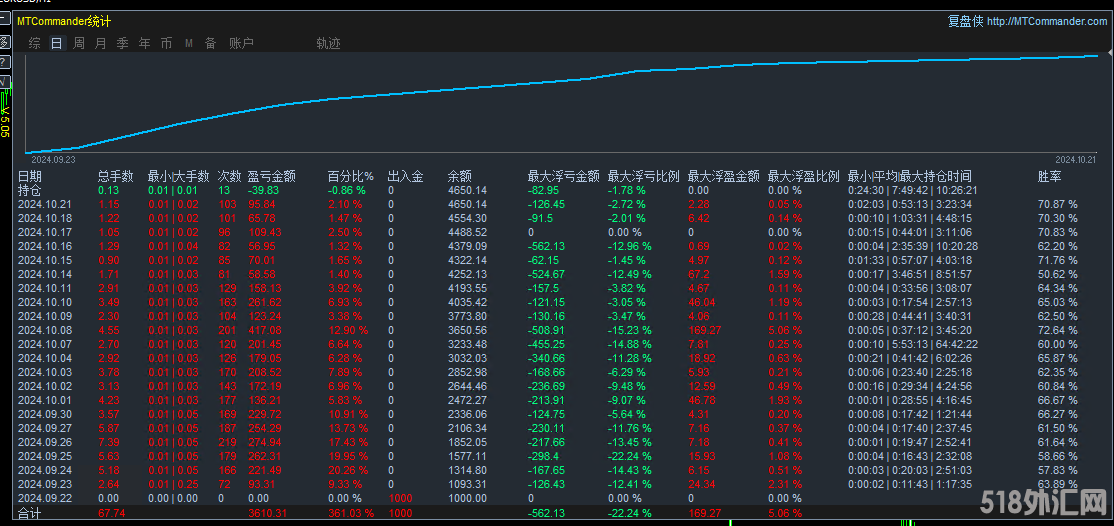Open the http://MTCommander.com link
Screen dimensions: 1114x526
[x=1047, y=21]
